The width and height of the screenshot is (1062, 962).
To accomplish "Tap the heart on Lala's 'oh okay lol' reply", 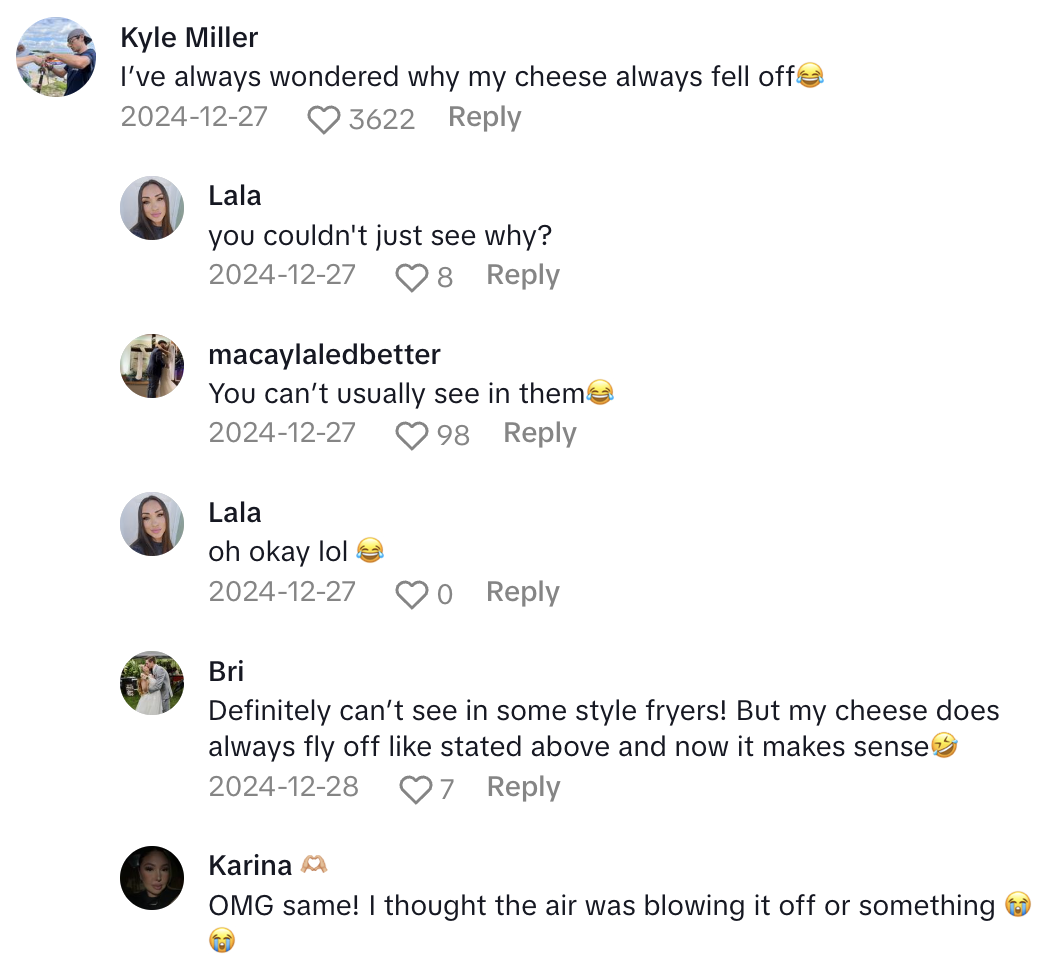I will pos(411,594).
